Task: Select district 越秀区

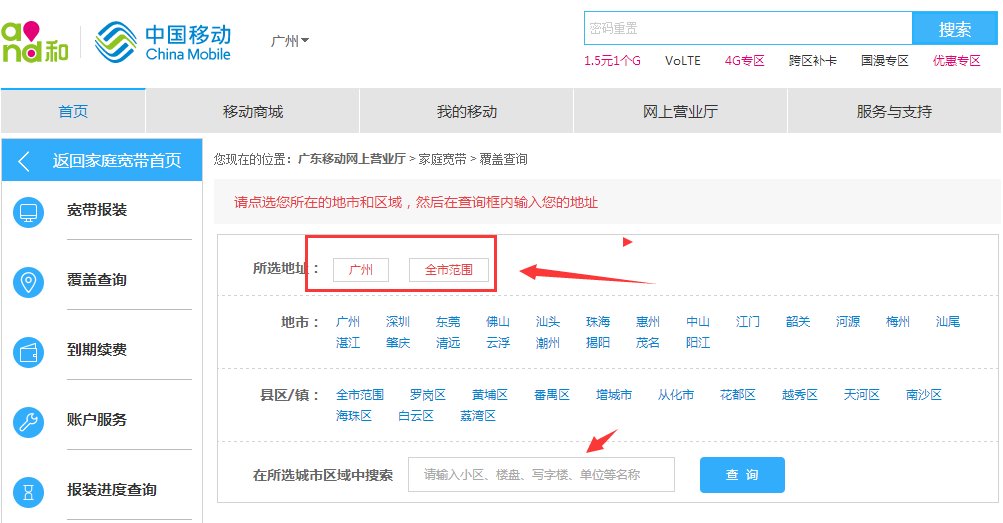Action: [x=800, y=394]
